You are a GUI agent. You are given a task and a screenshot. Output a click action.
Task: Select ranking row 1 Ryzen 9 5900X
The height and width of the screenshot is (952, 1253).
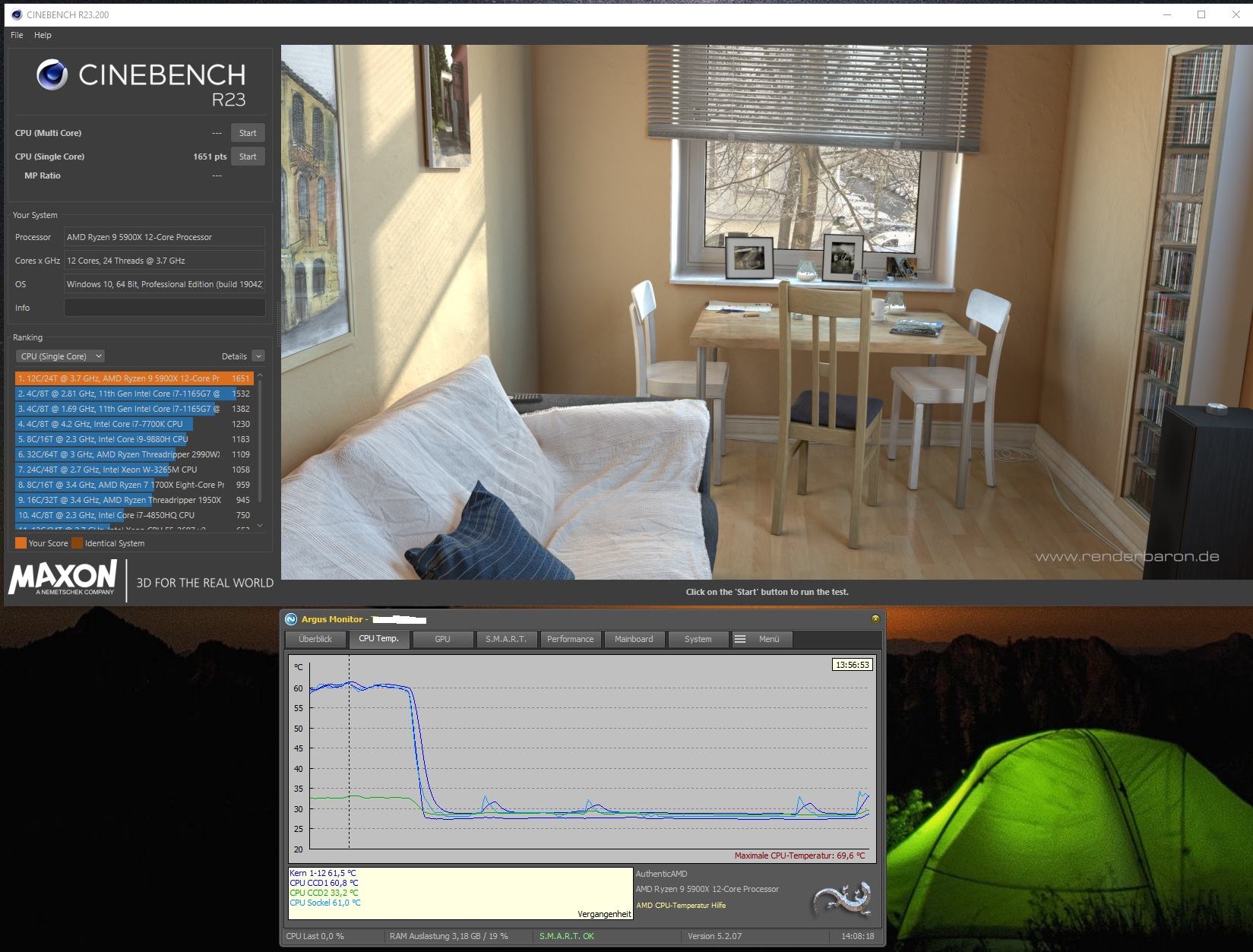point(134,378)
